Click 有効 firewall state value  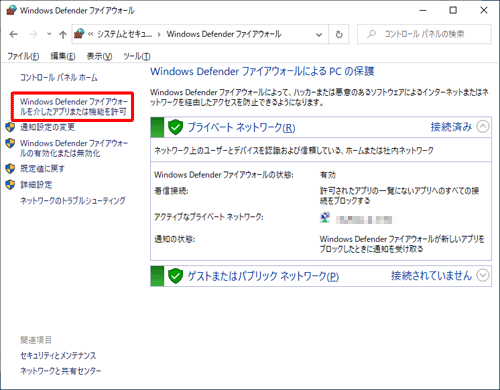tap(328, 175)
